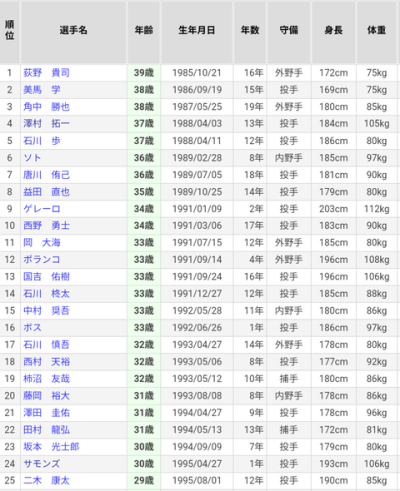
Task: Select the ポランコ player link
Action: click(x=42, y=260)
